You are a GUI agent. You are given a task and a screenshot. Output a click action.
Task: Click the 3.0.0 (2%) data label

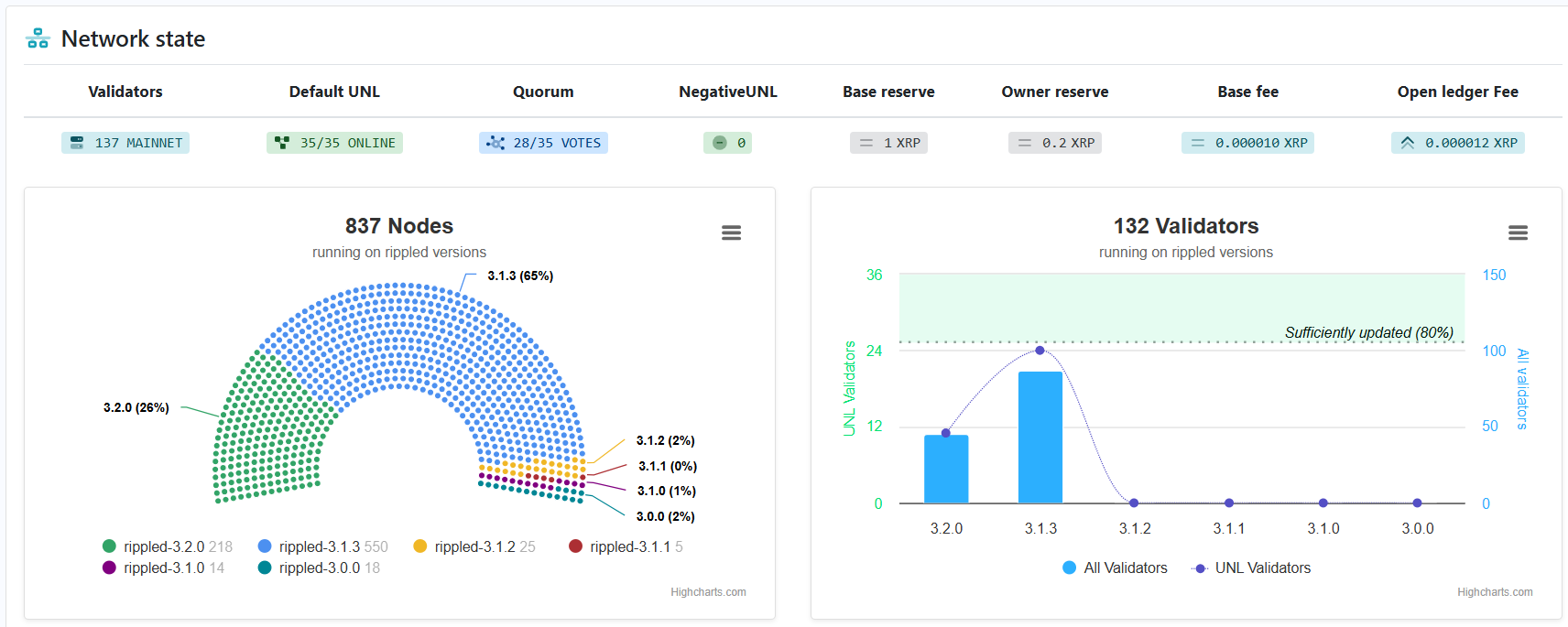[666, 516]
